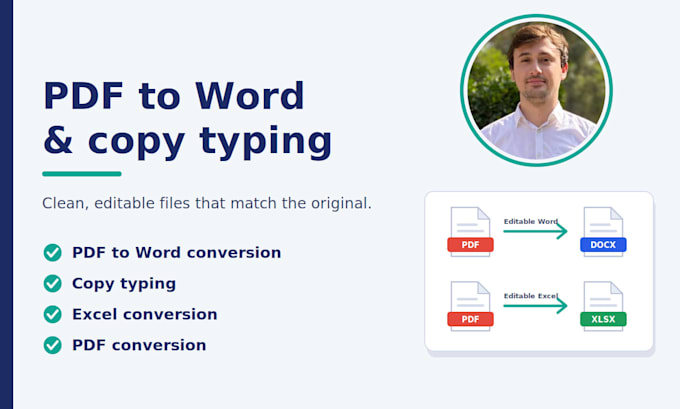Click the text 'PDF to Word conversion'

[177, 252]
